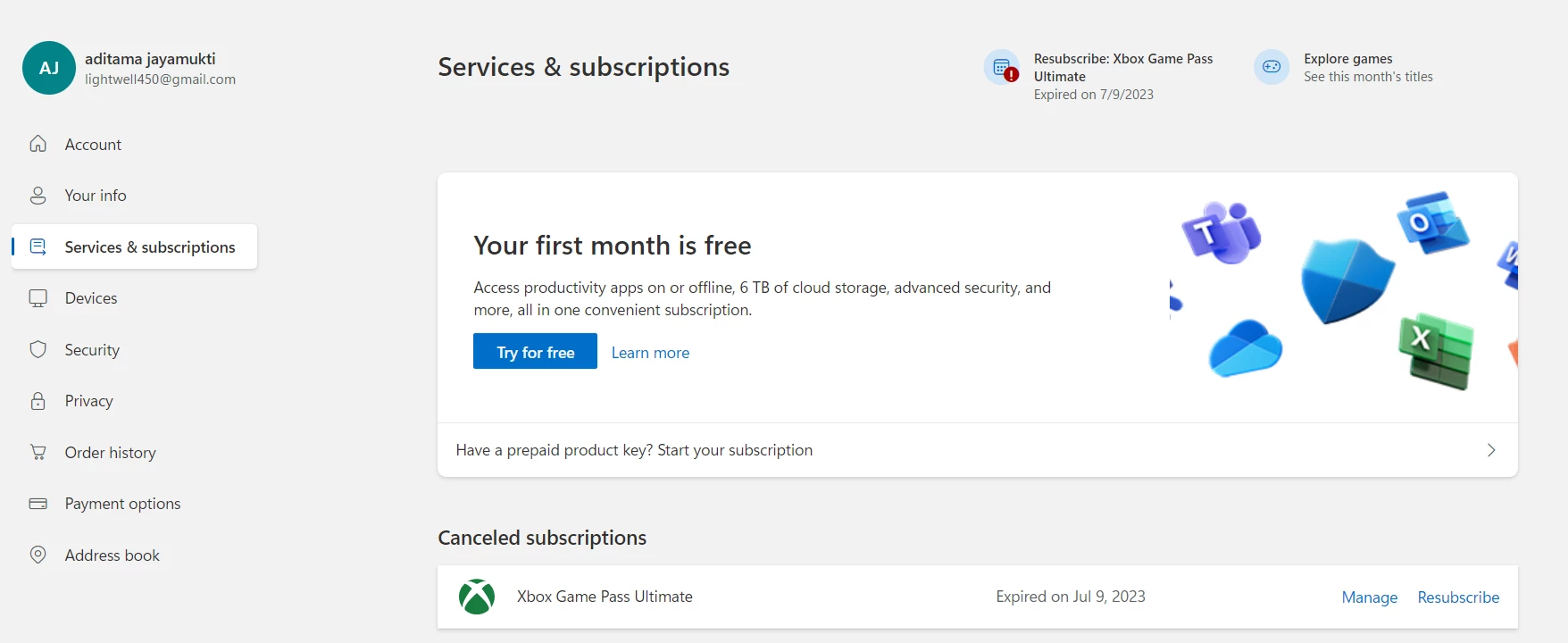Click the Your info person icon
Screen dimensions: 1568x643
[38, 196]
